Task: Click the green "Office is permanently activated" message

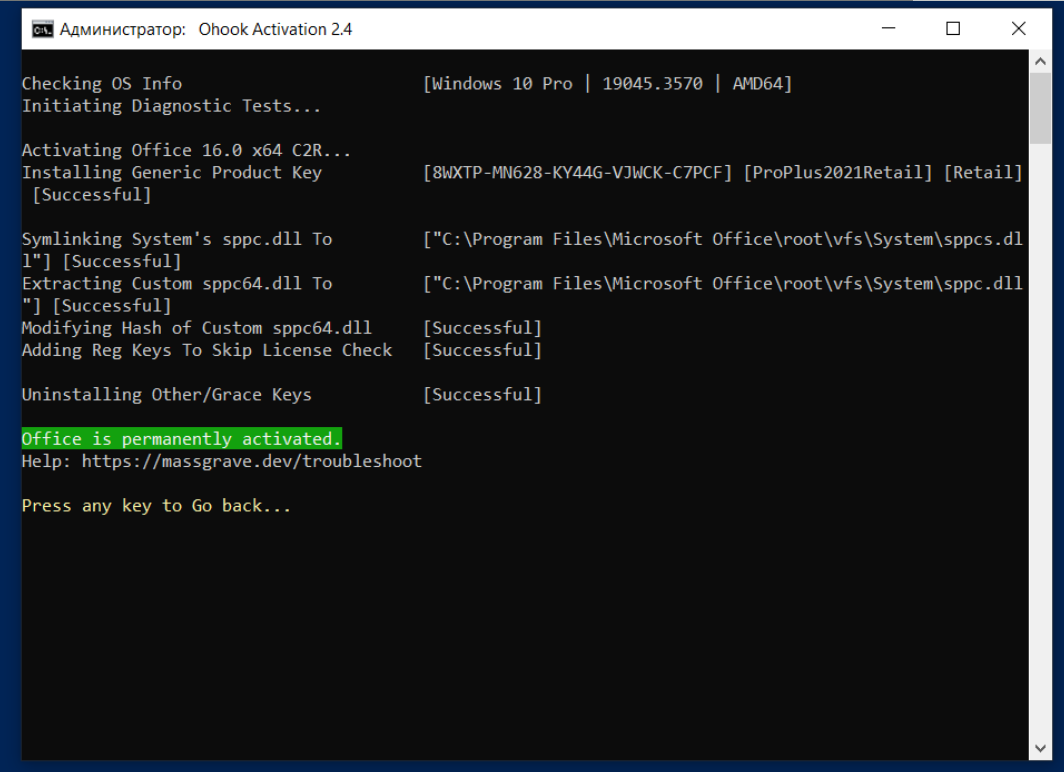Action: coord(182,439)
